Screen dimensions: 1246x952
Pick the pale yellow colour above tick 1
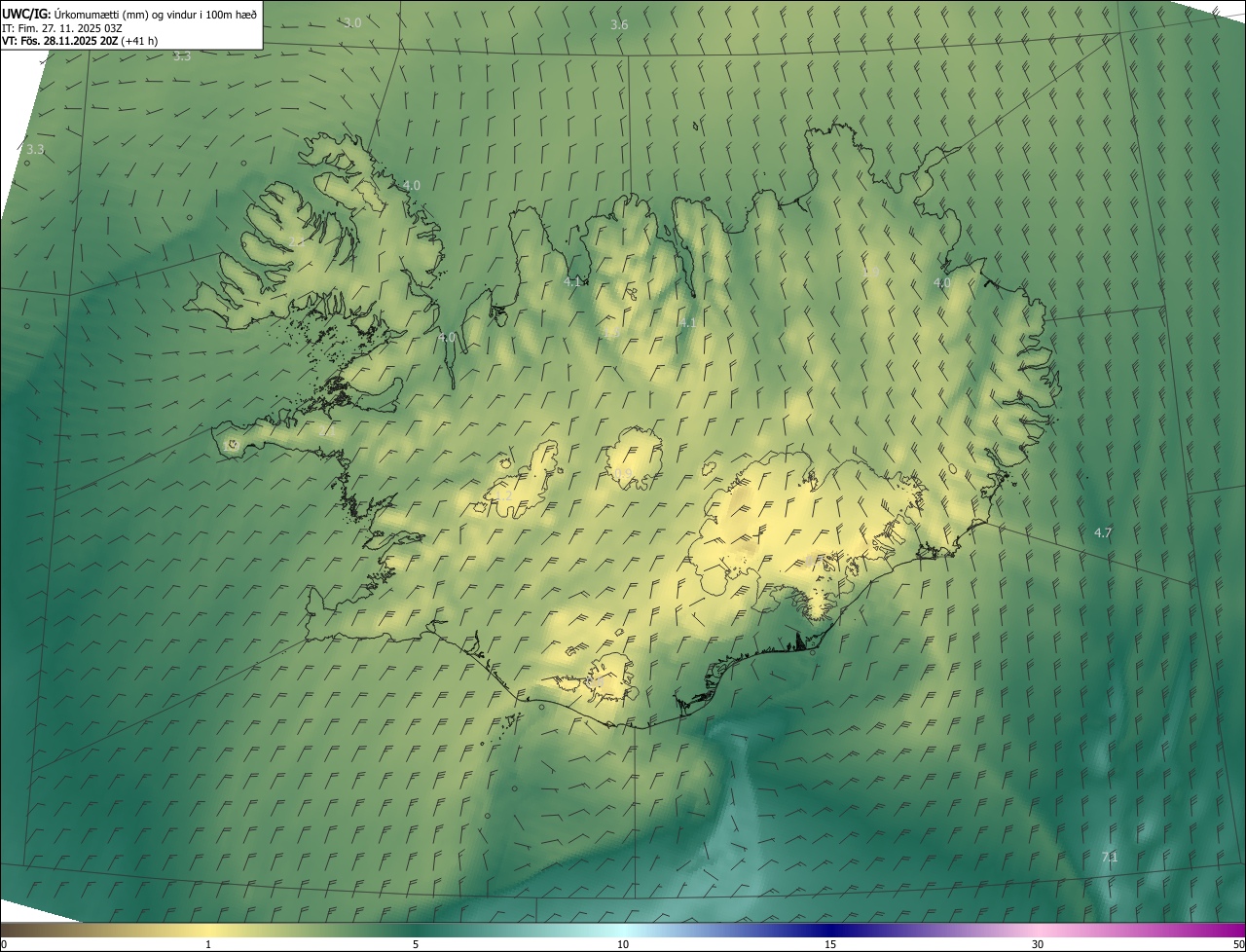click(x=208, y=930)
